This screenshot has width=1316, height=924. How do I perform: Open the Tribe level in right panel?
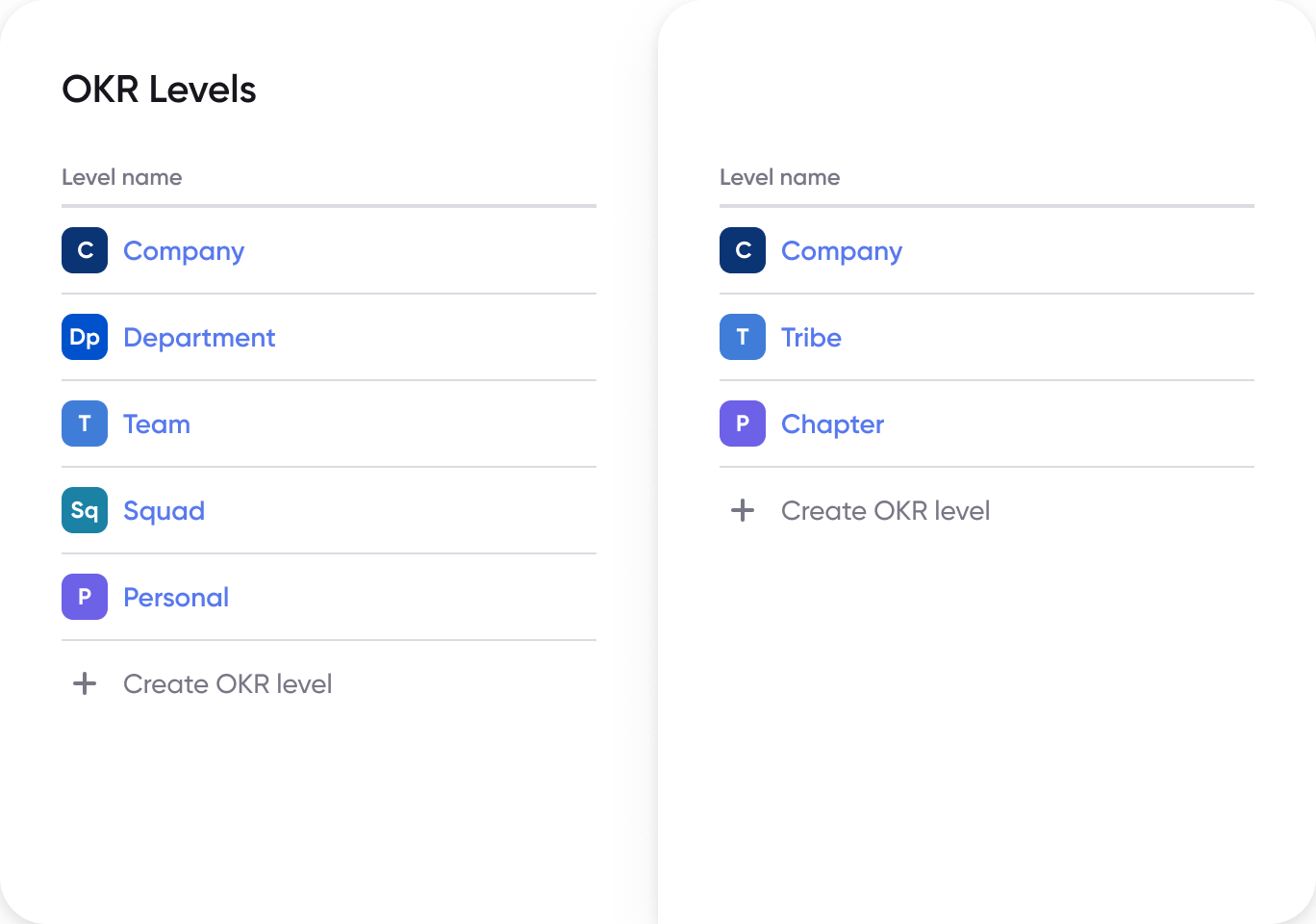(811, 337)
